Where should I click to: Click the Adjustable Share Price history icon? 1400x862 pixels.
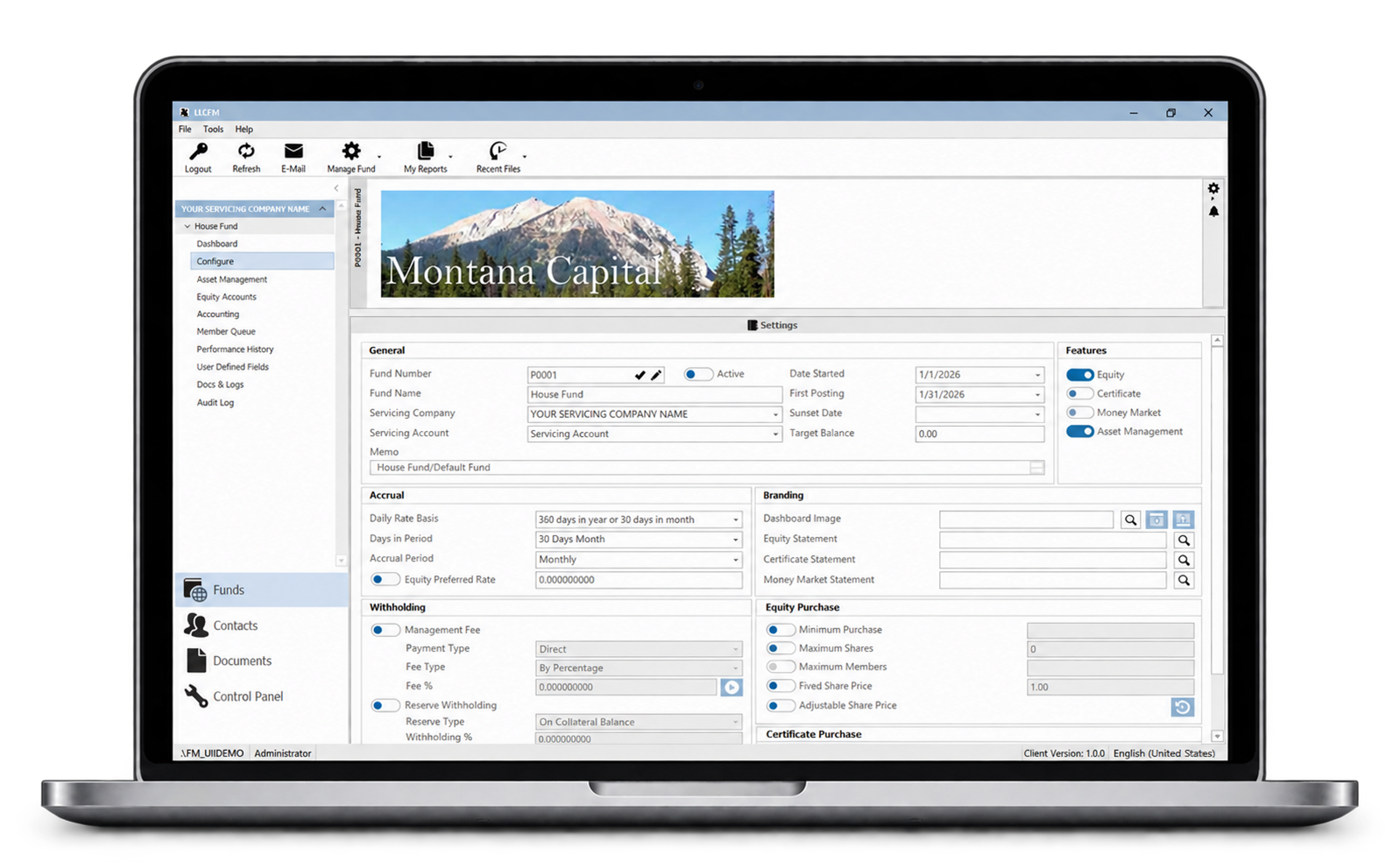1182,707
